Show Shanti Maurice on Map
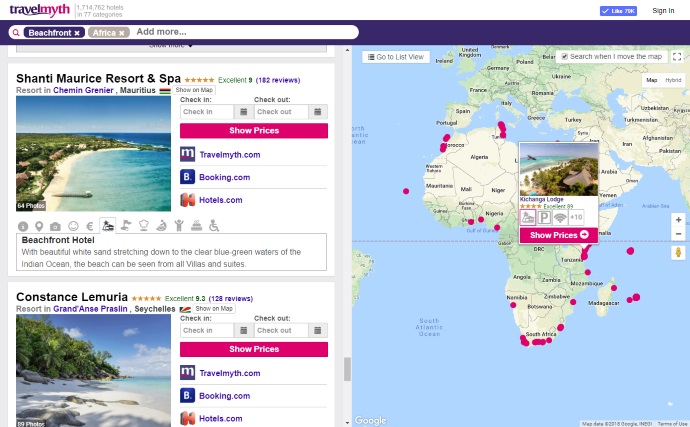Screen dimensions: 690x427 194,90
